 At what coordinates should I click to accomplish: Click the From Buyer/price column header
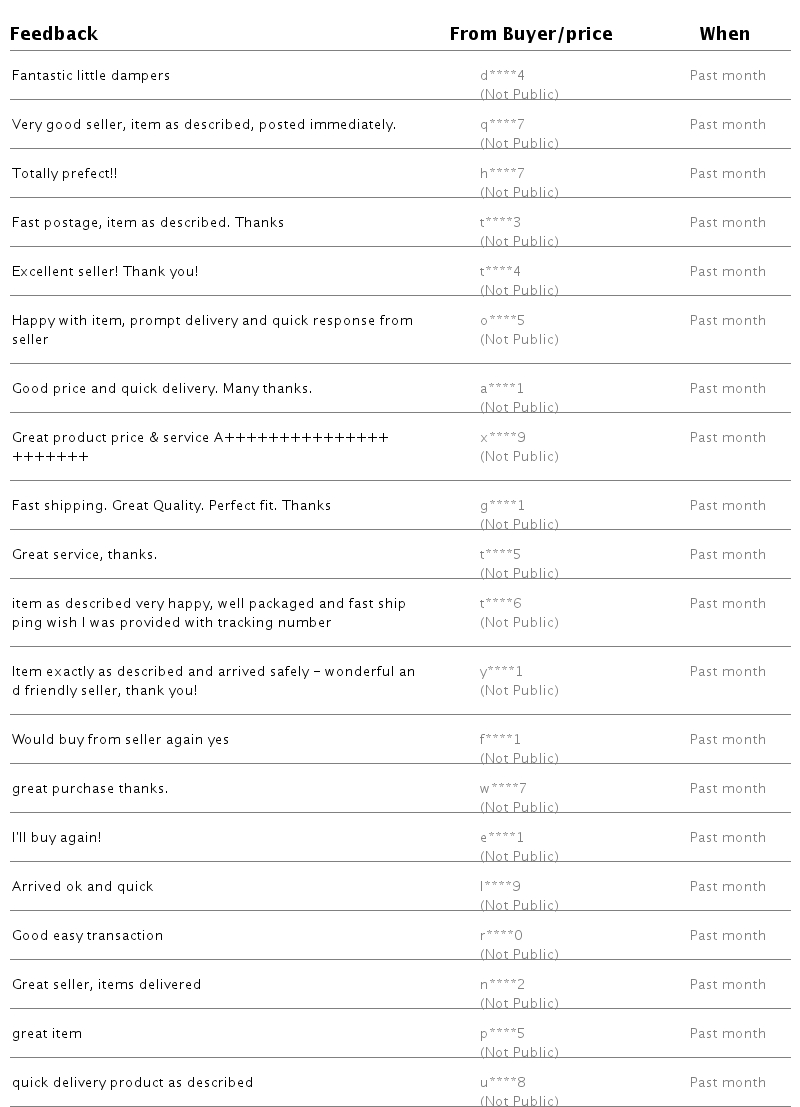(530, 34)
